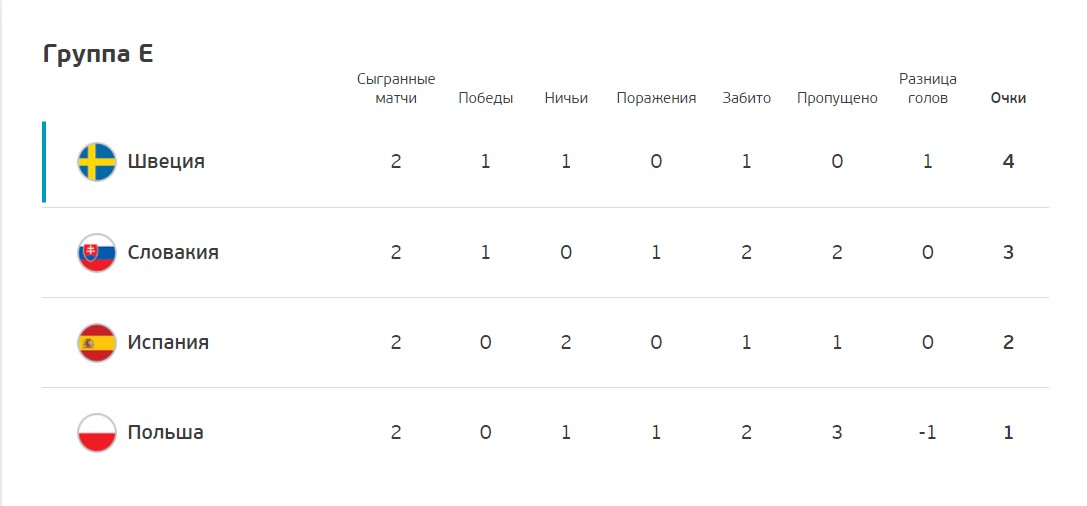1087x506 pixels.
Task: Click Poland's goal difference -1
Action: [927, 433]
